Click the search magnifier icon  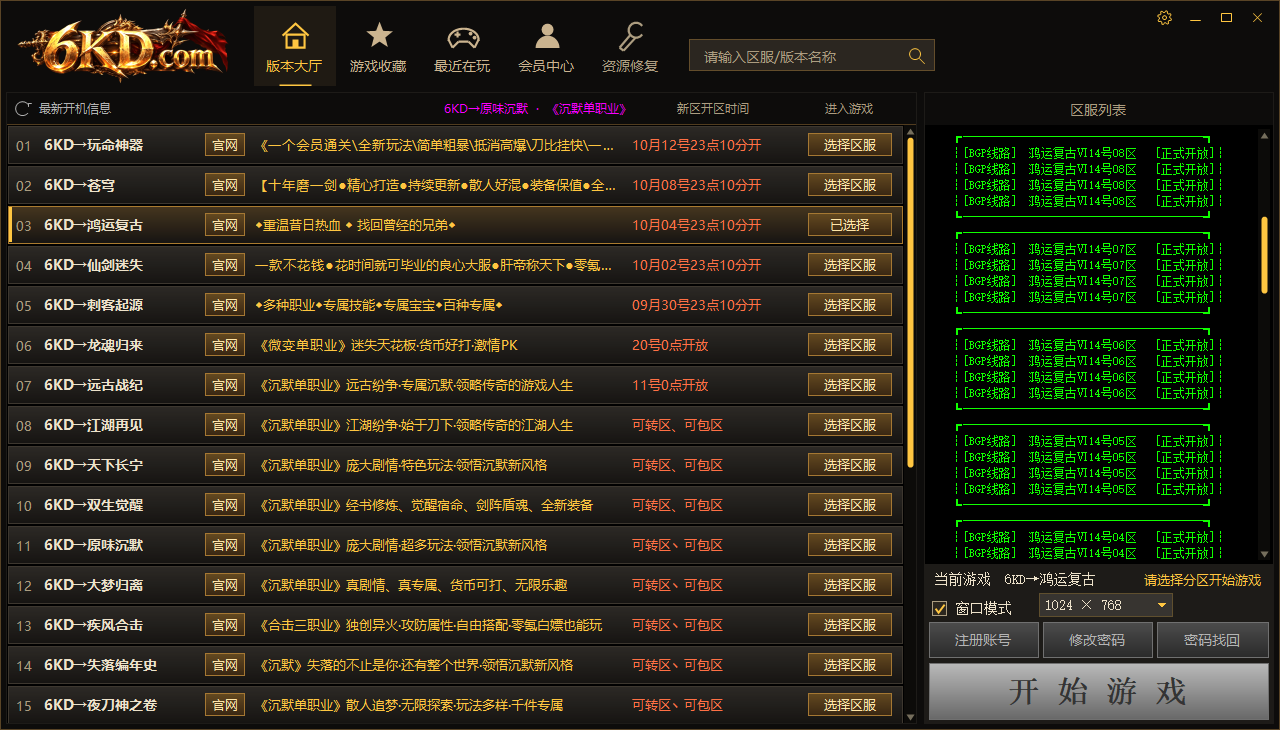(916, 56)
